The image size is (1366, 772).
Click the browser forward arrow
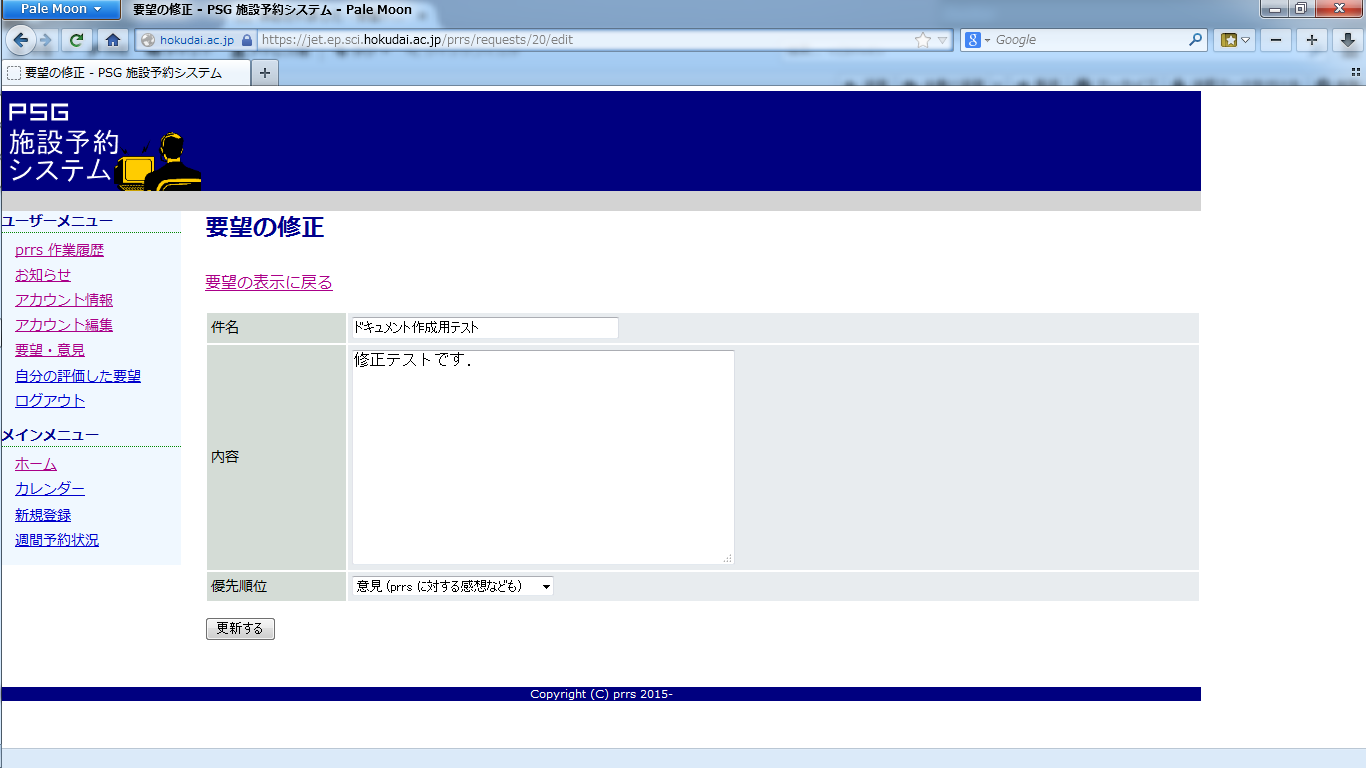45,40
